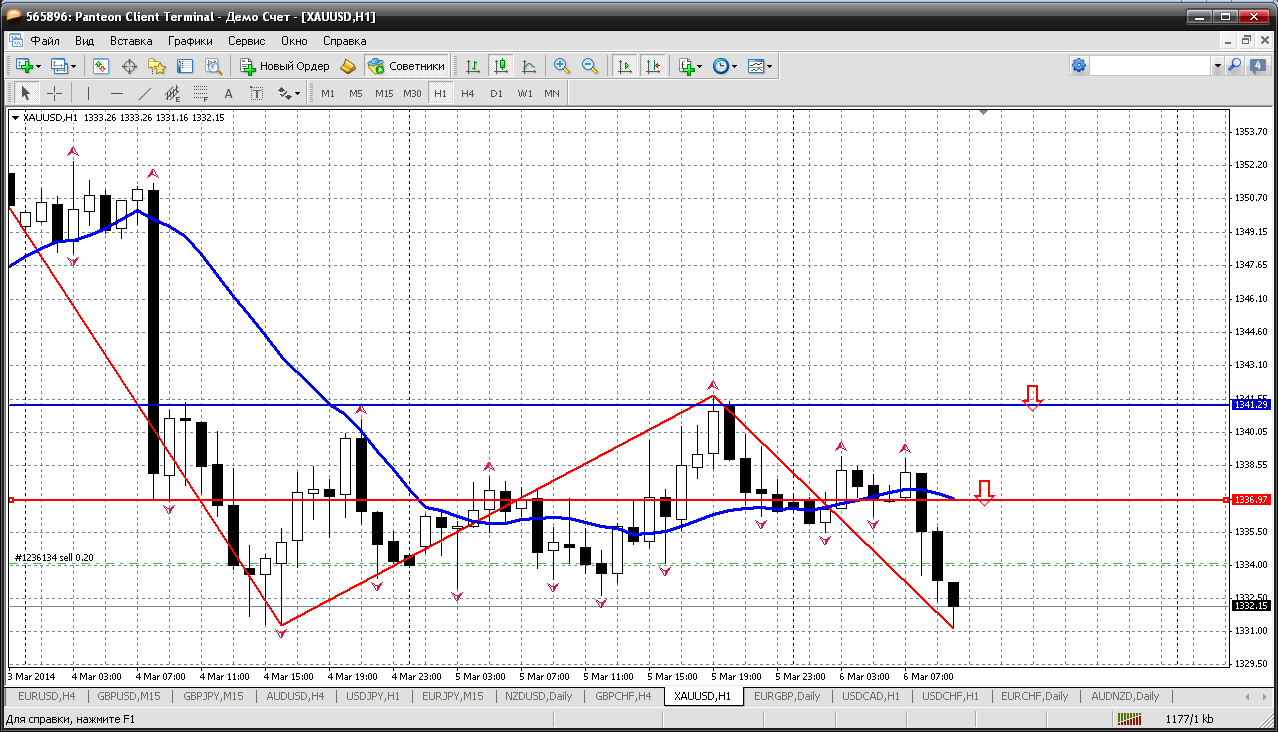Switch to the EURUSD,H4 chart tab
Screen dimensions: 1278x732
(47, 696)
